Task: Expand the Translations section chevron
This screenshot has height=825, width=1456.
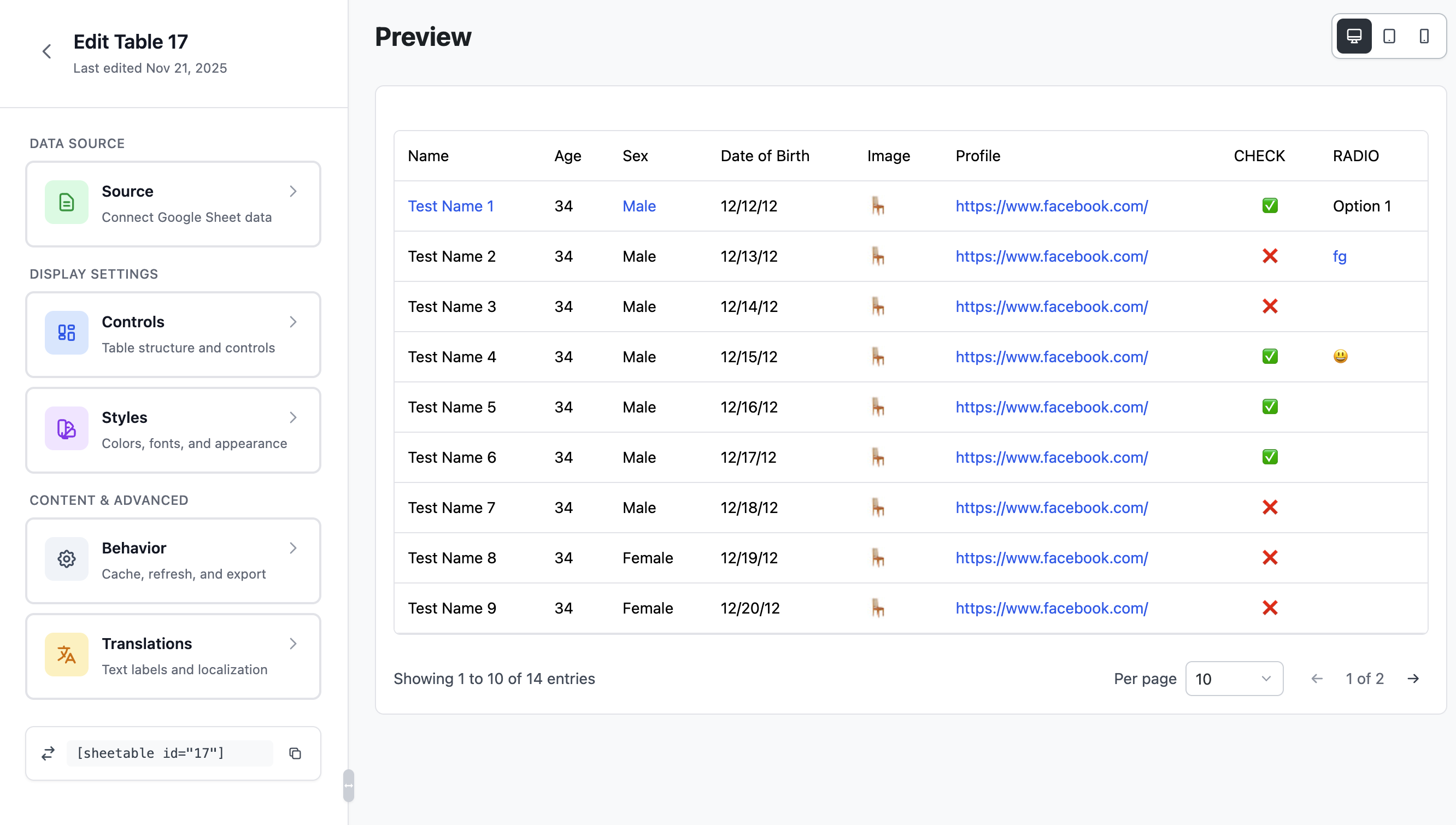Action: pos(293,644)
